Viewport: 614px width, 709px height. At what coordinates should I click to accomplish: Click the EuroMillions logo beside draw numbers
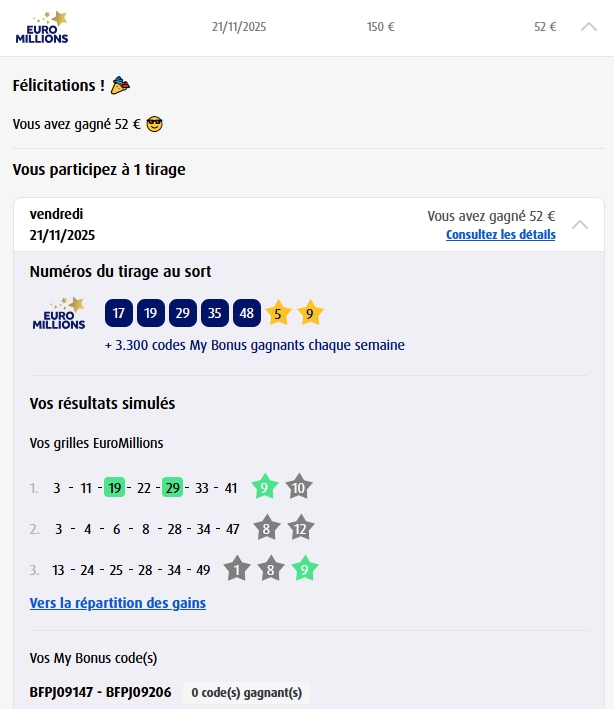(x=59, y=313)
